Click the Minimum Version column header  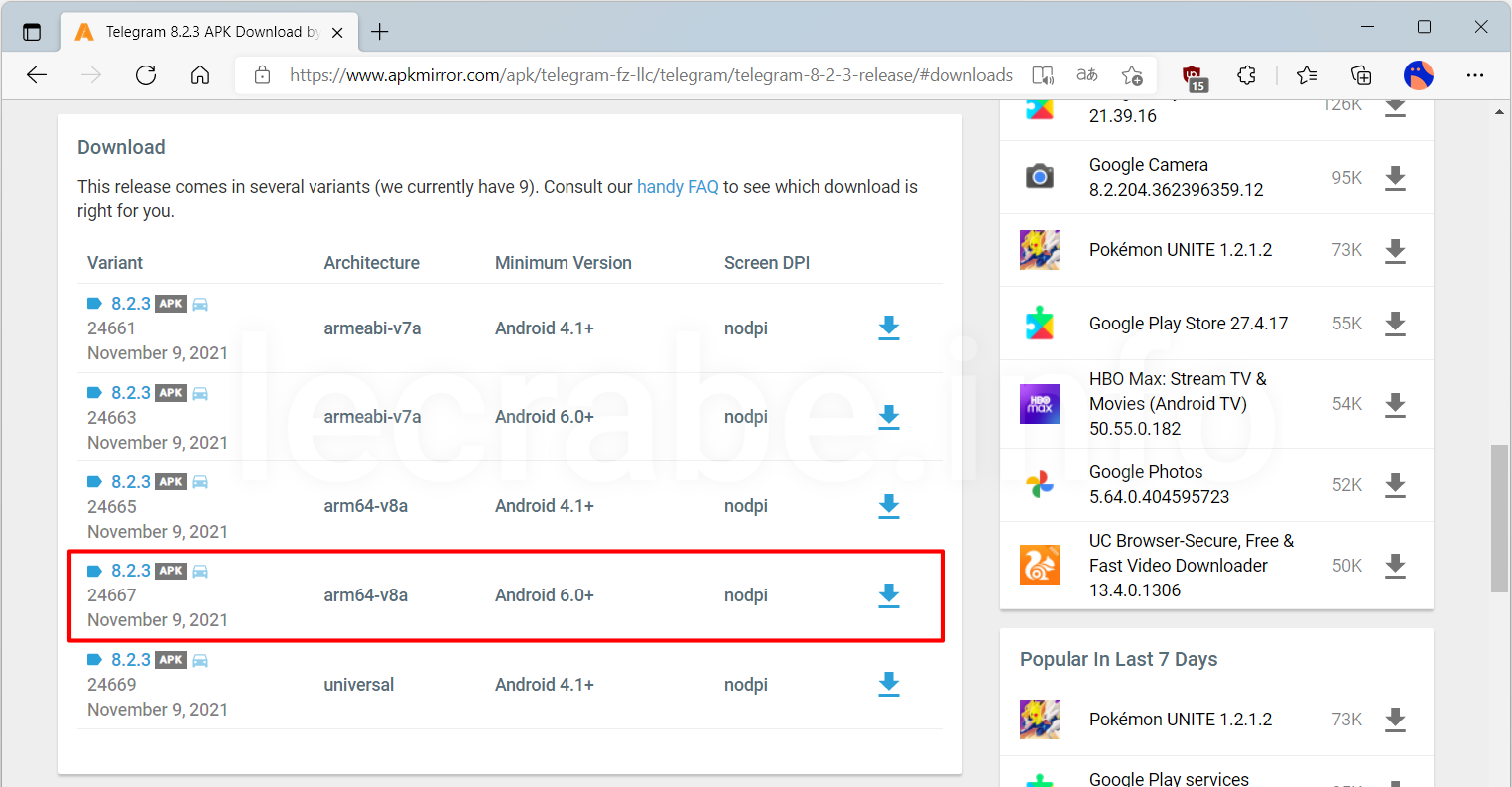[x=564, y=263]
